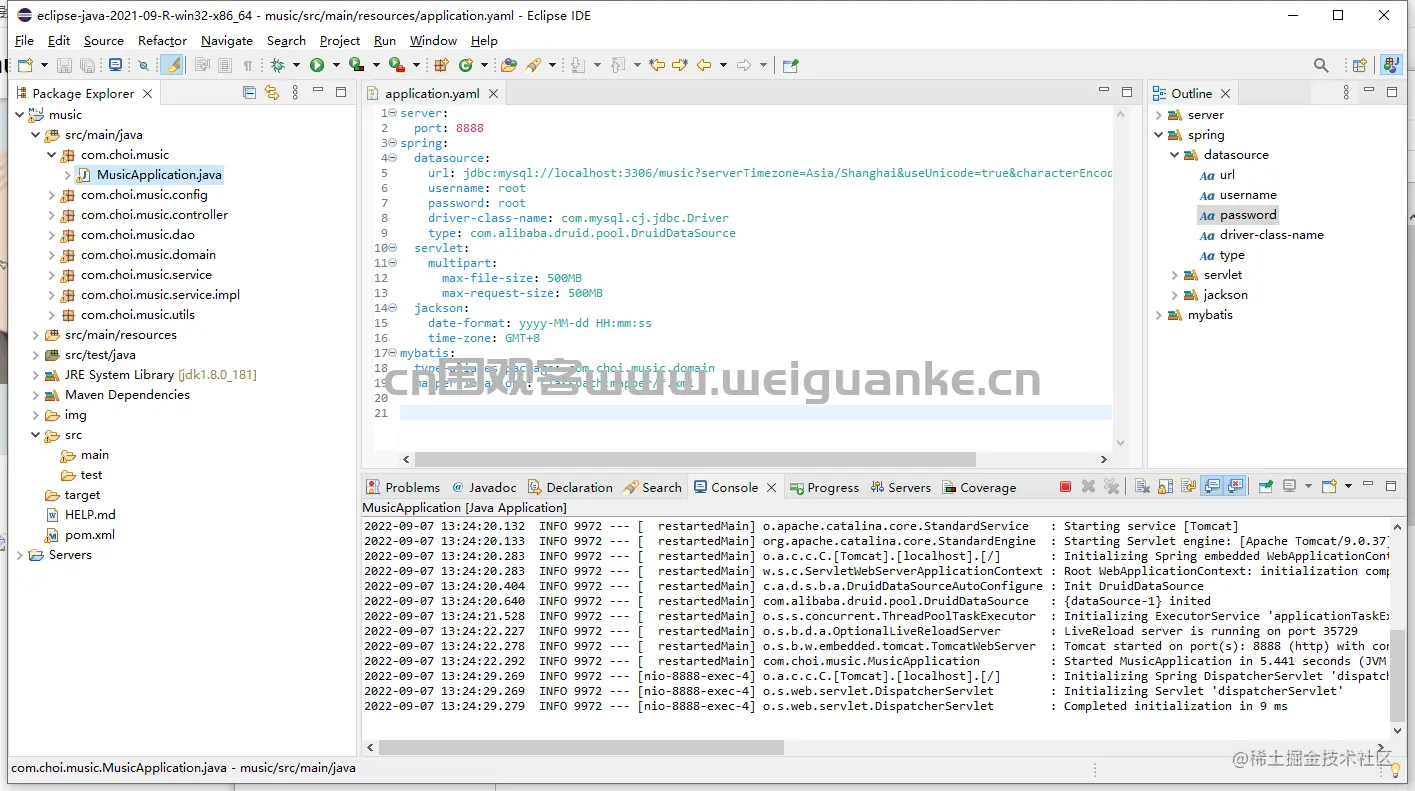Click the Open Perspective icon
This screenshot has width=1415, height=791.
pos(1360,65)
